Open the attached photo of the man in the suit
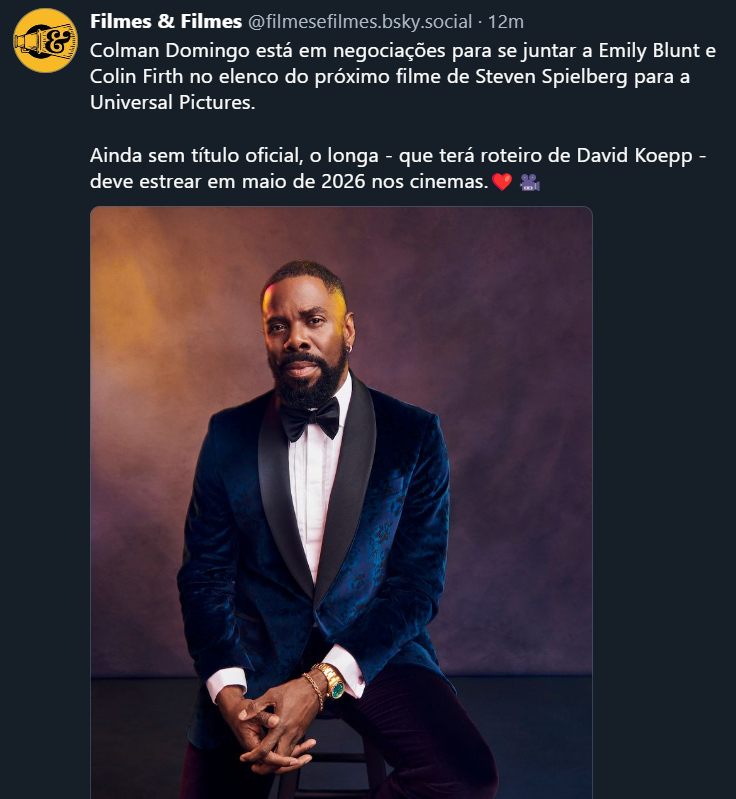The width and height of the screenshot is (736, 799). 341,502
